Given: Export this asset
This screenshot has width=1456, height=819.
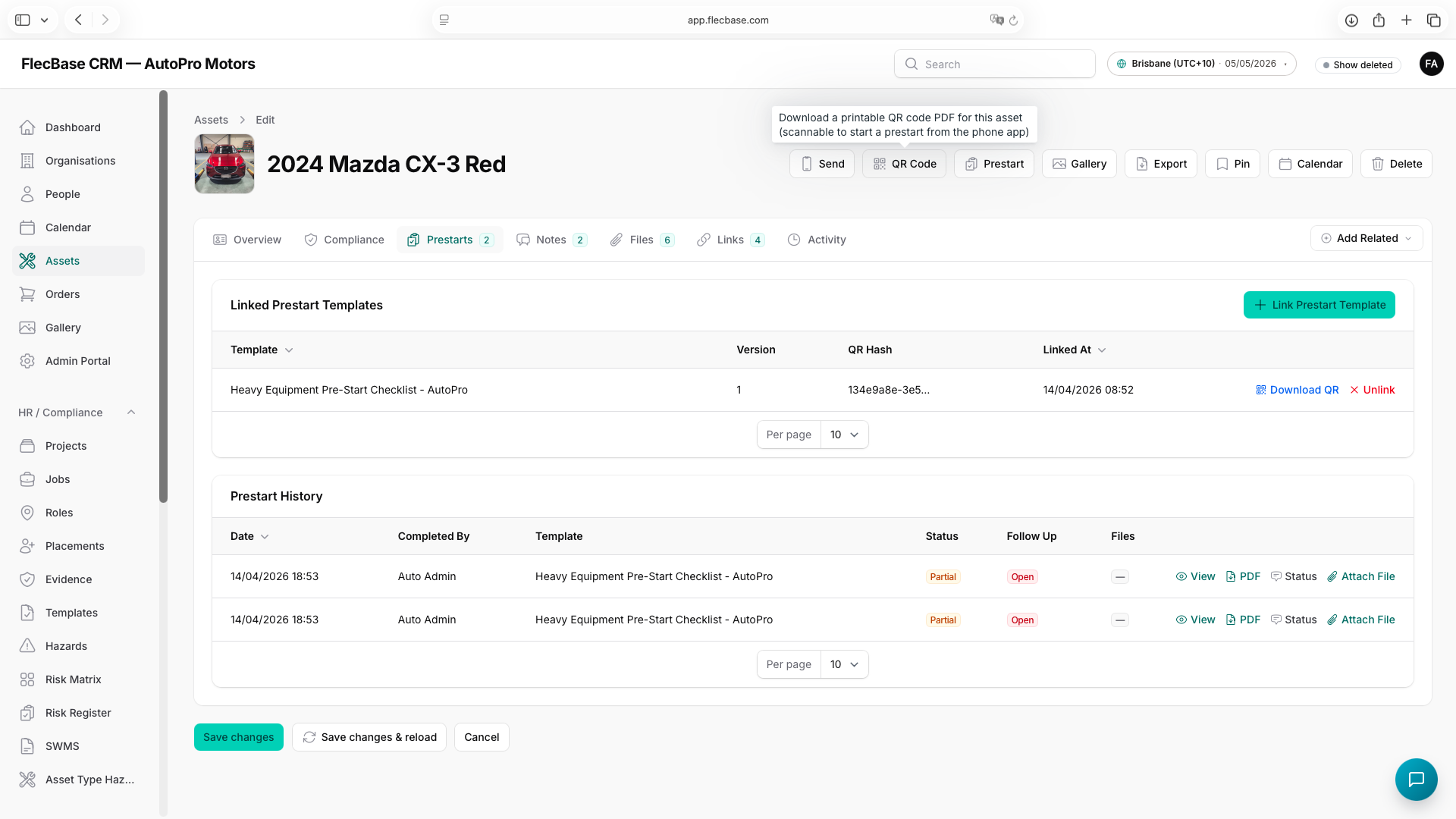Looking at the screenshot, I should point(1161,164).
